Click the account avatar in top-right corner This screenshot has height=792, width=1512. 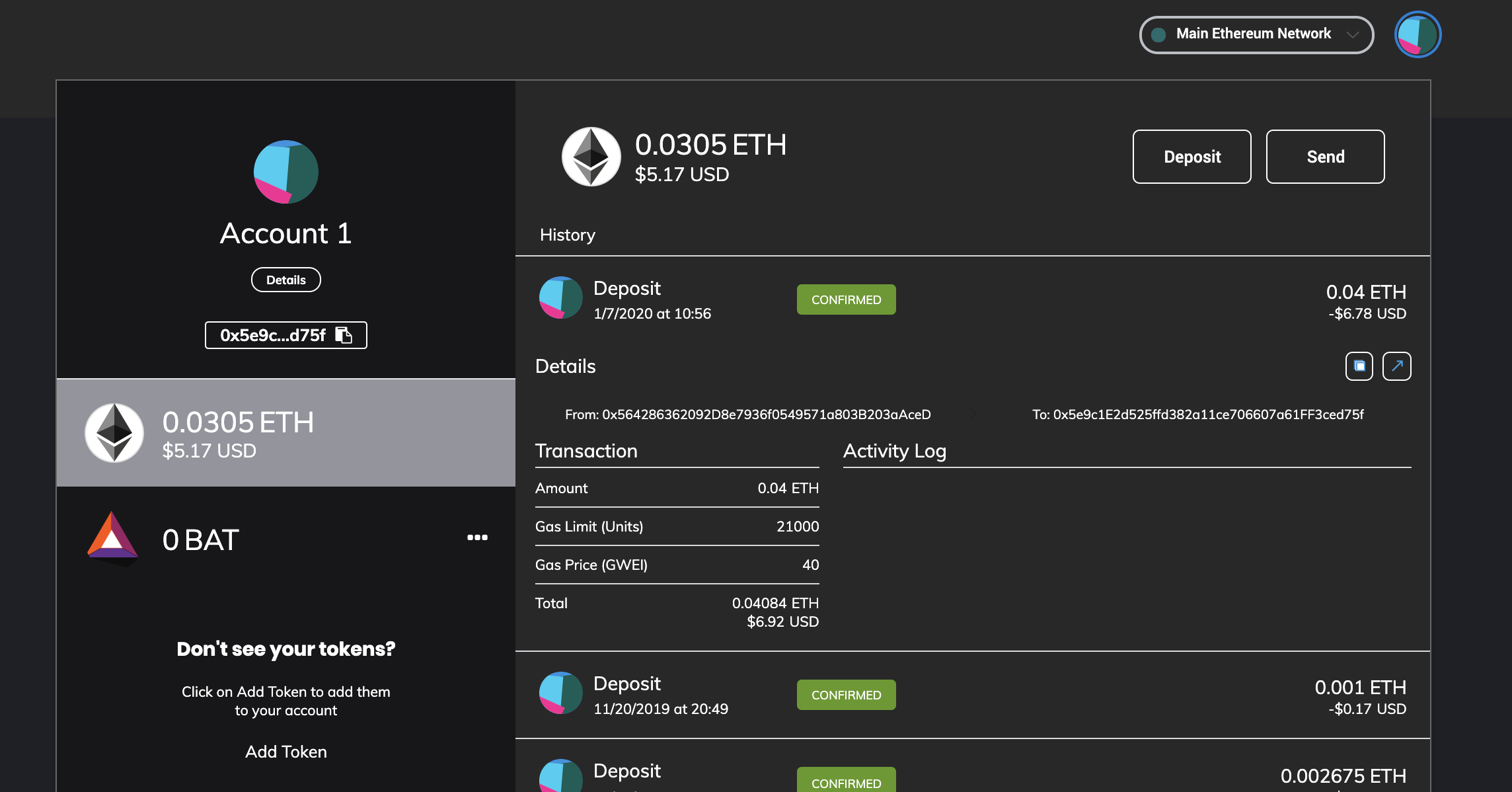coord(1417,34)
